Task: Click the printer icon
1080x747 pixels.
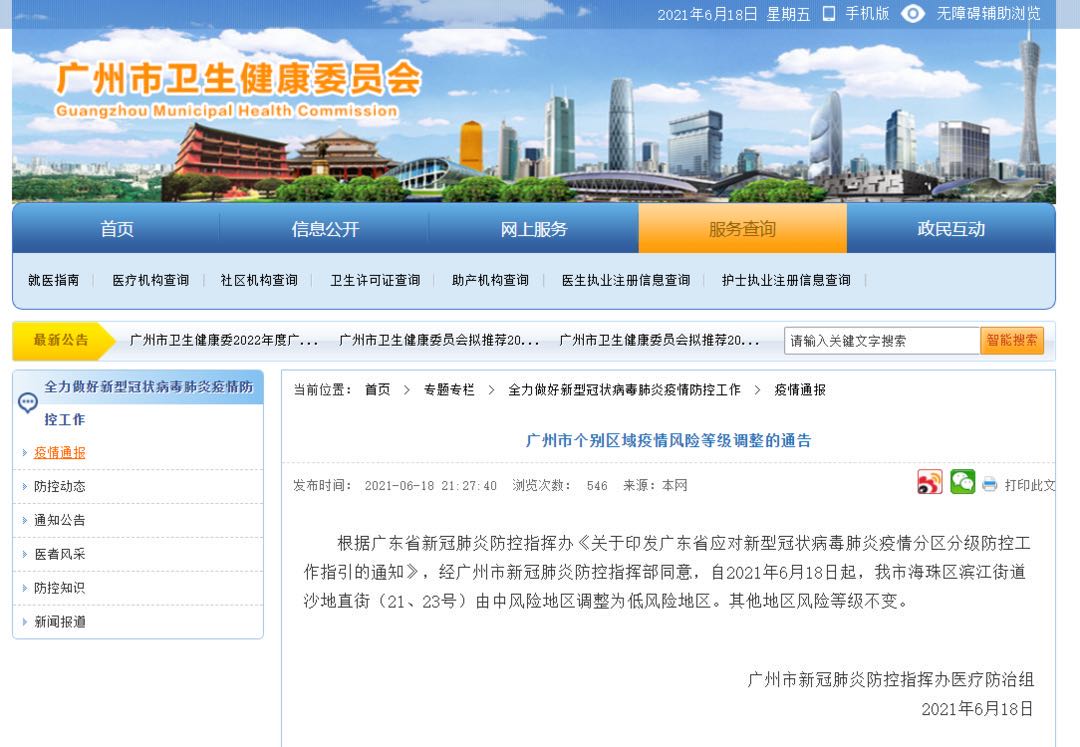Action: tap(990, 485)
